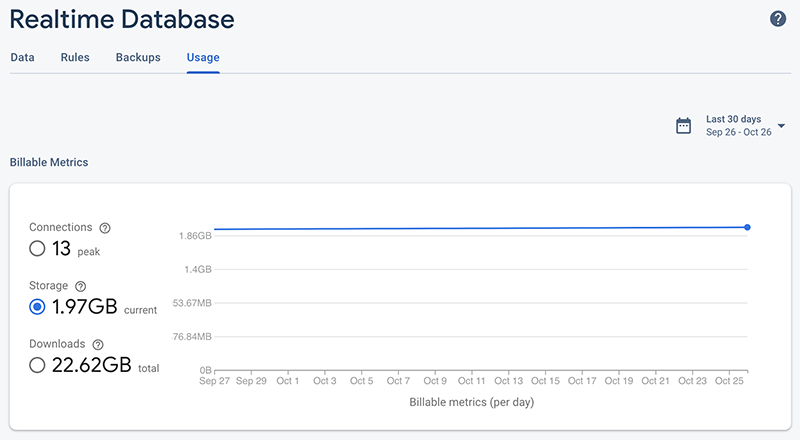Image resolution: width=800 pixels, height=440 pixels.
Task: Click the Sep 27 axis label
Action: [214, 381]
